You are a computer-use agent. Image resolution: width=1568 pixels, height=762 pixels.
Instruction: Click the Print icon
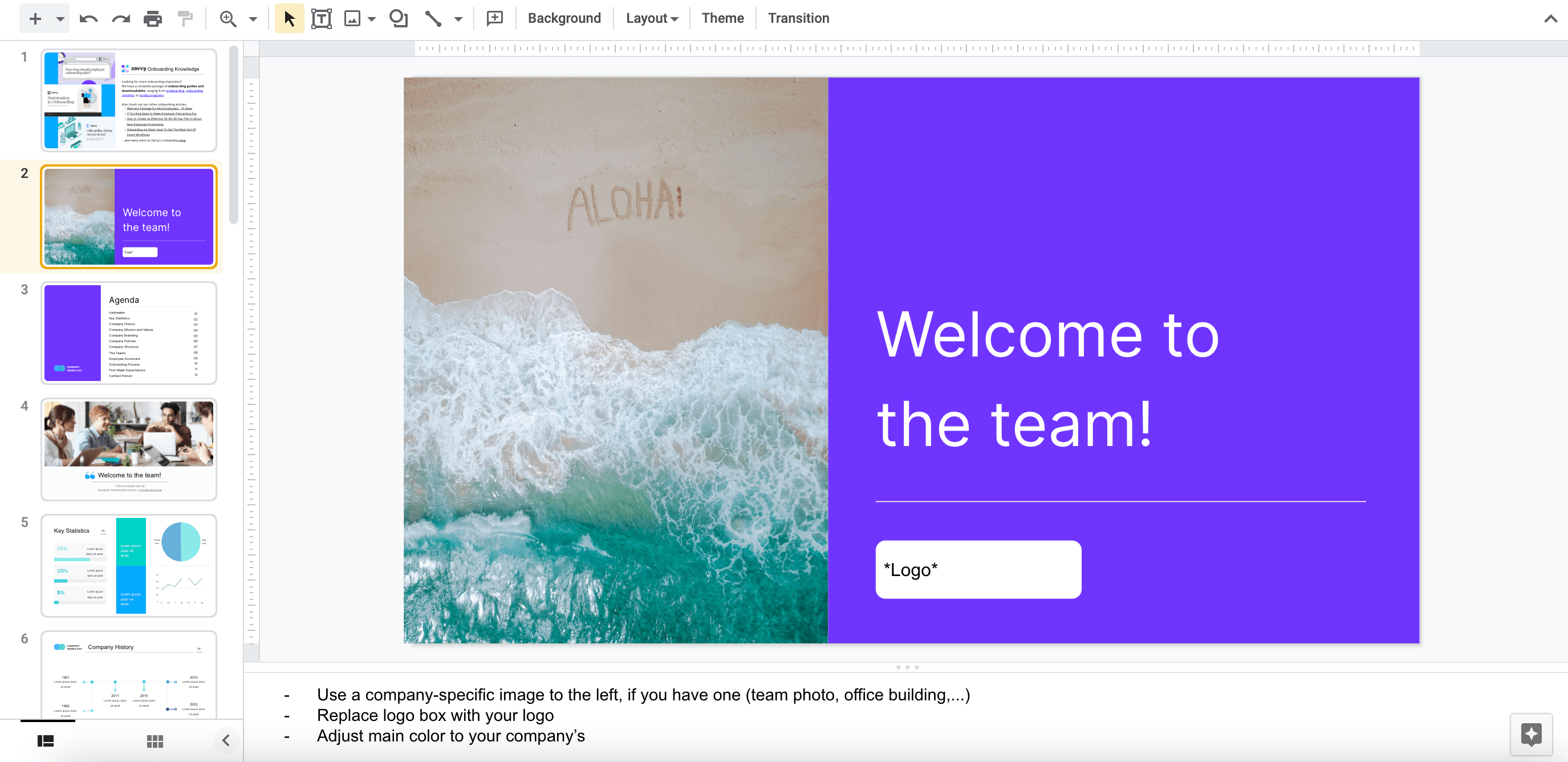tap(153, 18)
